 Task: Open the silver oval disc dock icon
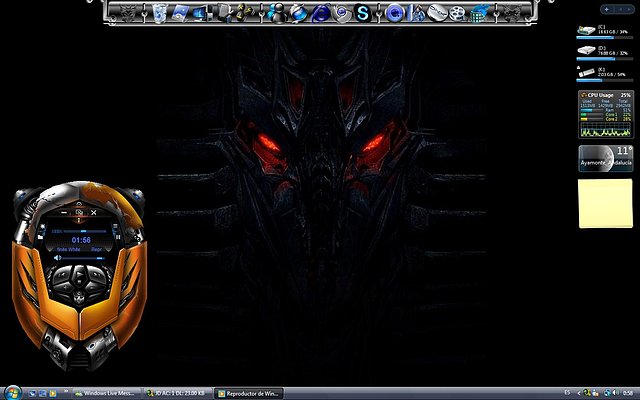[437, 13]
